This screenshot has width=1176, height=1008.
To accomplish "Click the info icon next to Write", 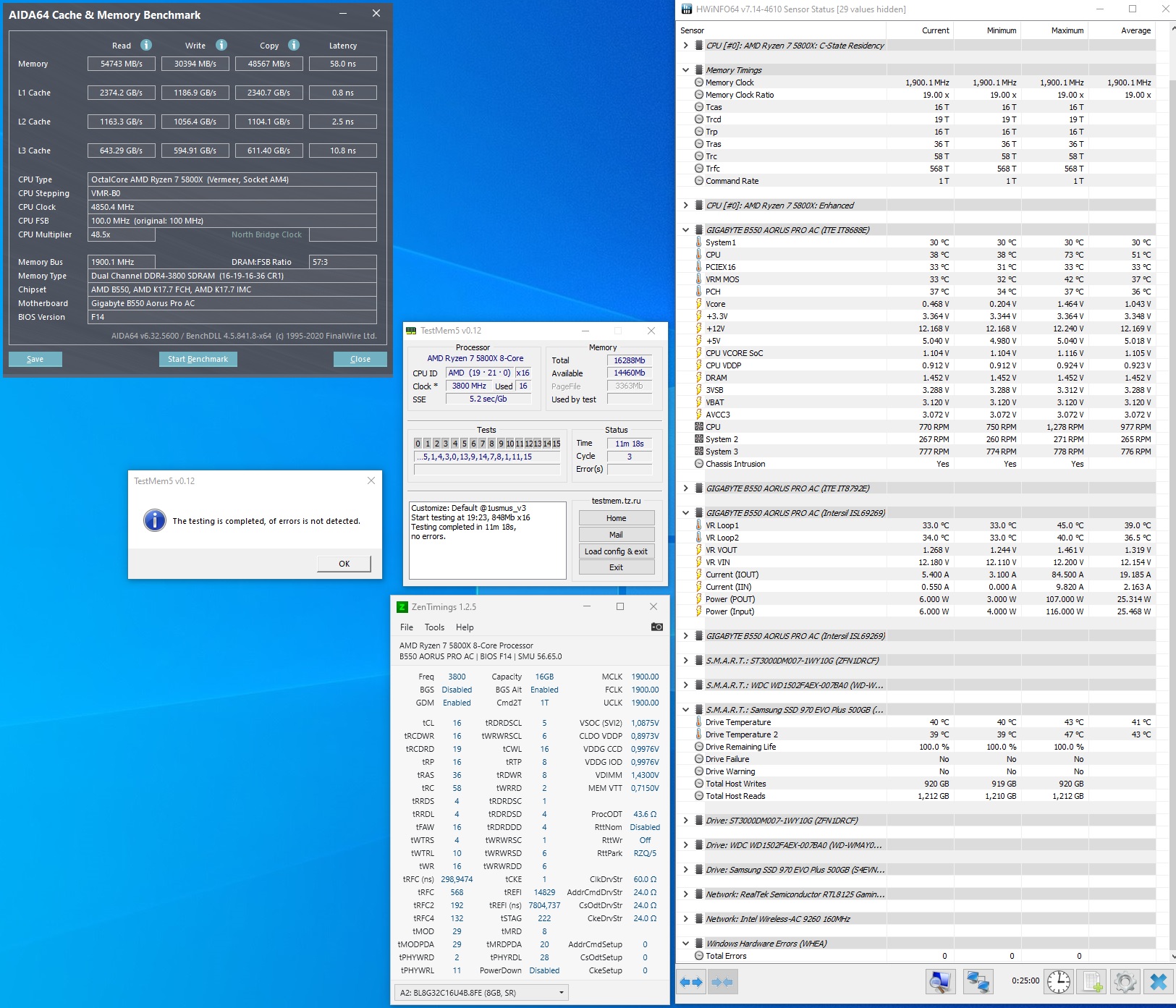I will [221, 45].
